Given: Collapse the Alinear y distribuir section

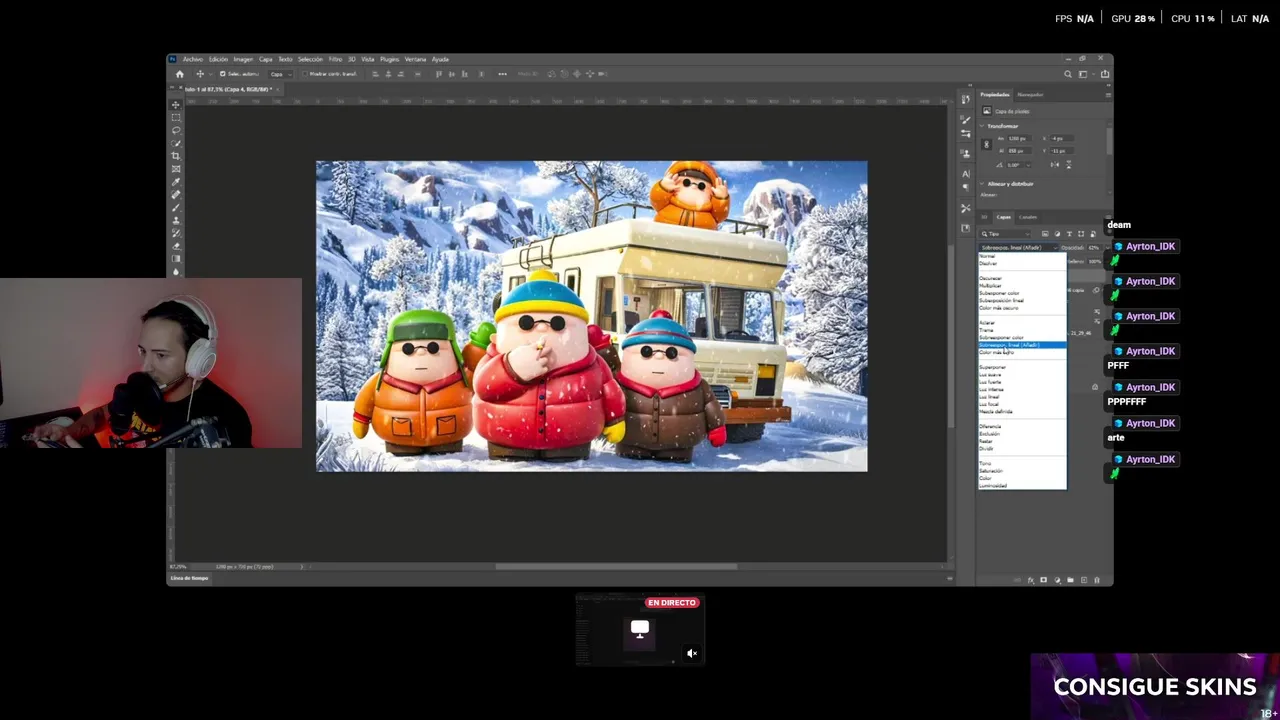Looking at the screenshot, I should (982, 184).
